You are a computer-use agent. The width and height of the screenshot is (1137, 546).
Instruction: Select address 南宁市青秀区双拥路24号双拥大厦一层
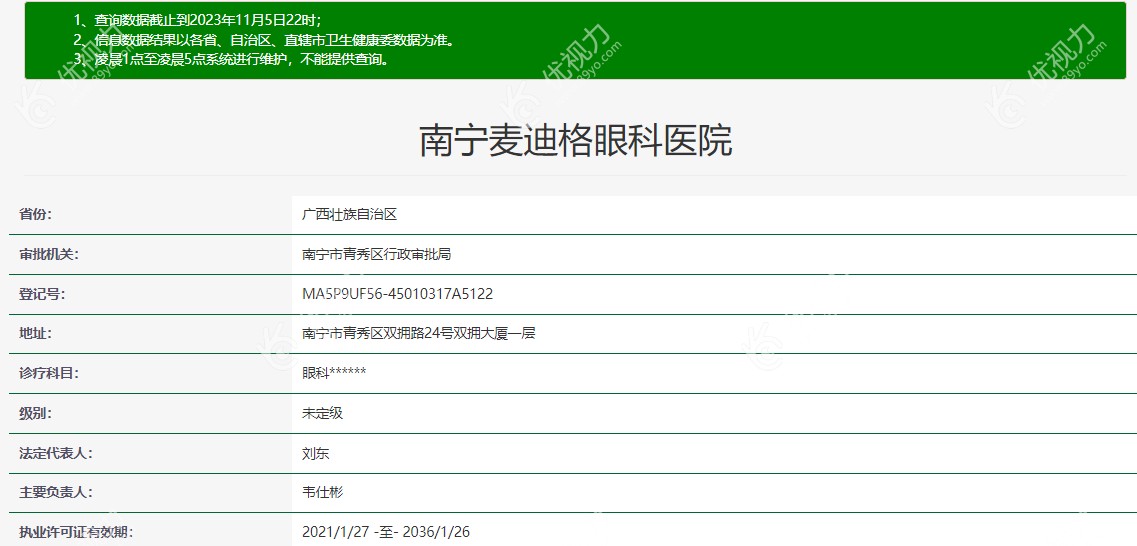tap(418, 334)
